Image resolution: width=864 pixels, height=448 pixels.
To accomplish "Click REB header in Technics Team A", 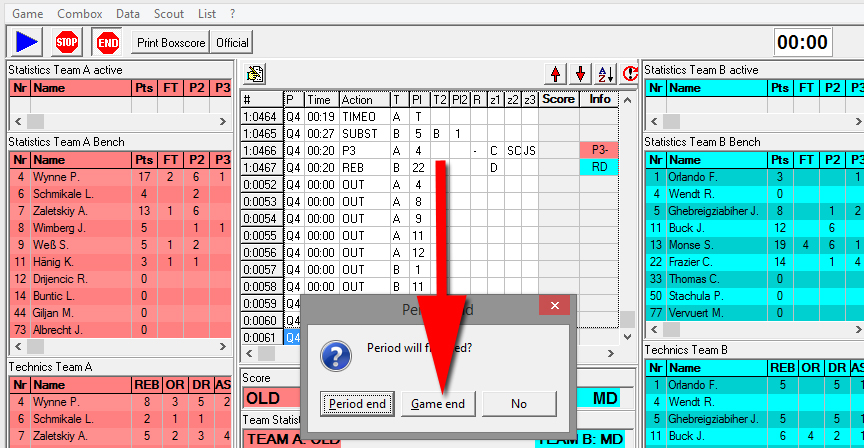I will [146, 385].
